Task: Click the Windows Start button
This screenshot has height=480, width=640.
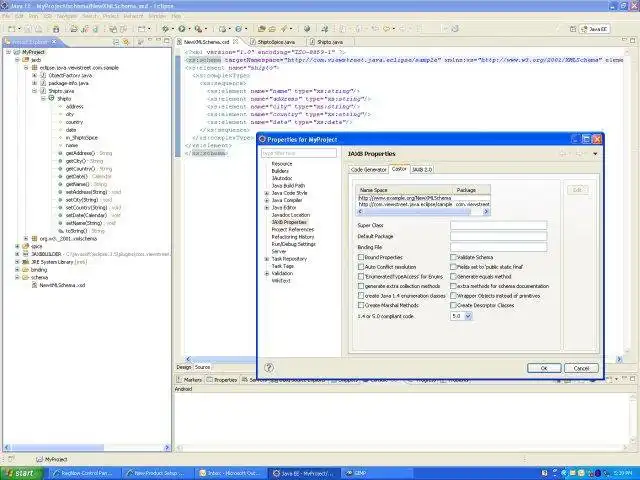Action: (22, 472)
